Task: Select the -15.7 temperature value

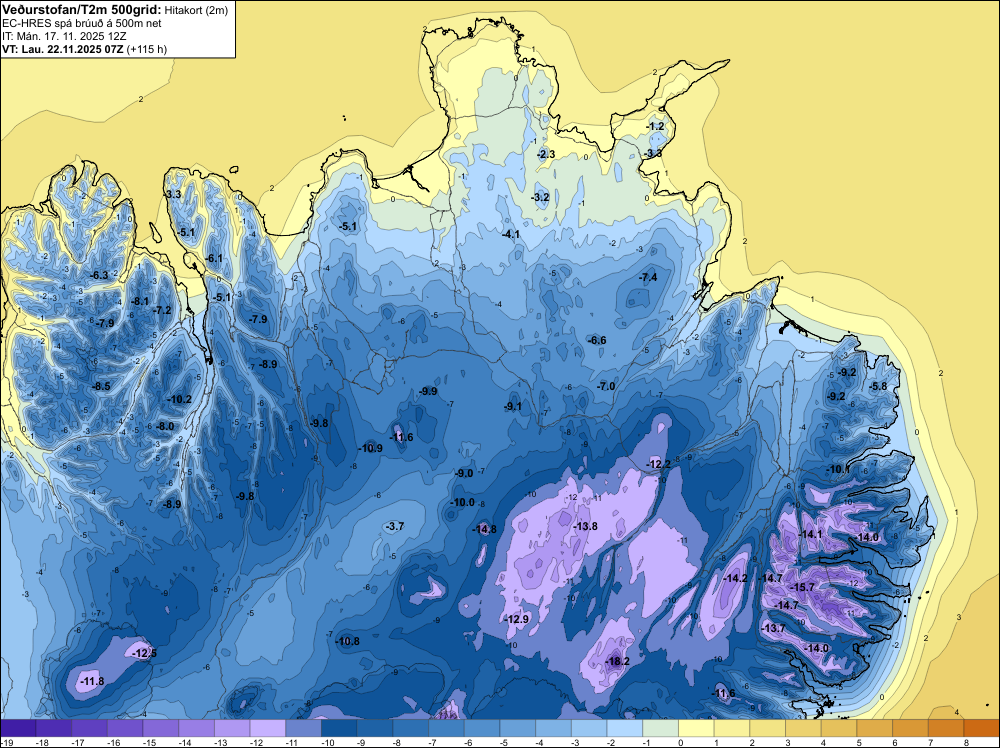Action: pos(802,587)
